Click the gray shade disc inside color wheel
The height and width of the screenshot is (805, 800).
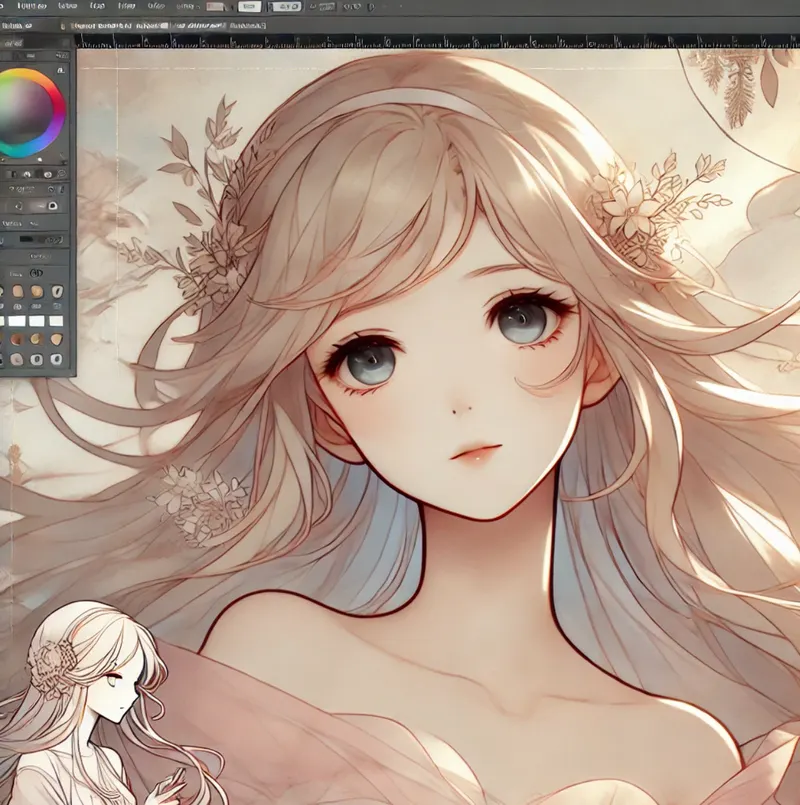[26, 109]
